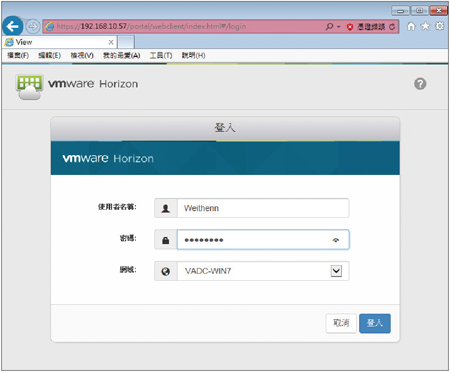Screen dimensions: 450x372
Task: Maximize the browser window
Action: [420, 11]
